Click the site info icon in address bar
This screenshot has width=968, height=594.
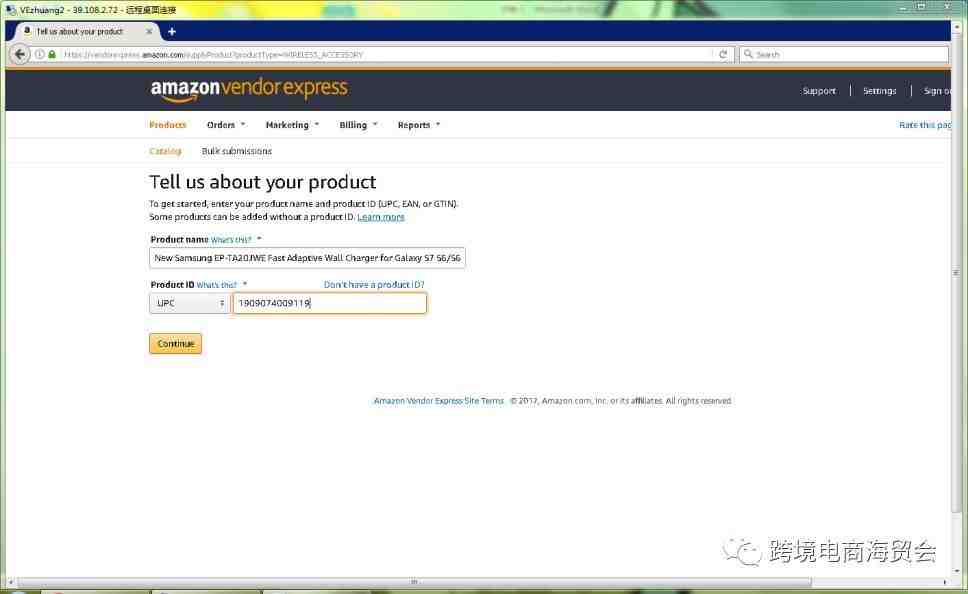click(x=40, y=54)
